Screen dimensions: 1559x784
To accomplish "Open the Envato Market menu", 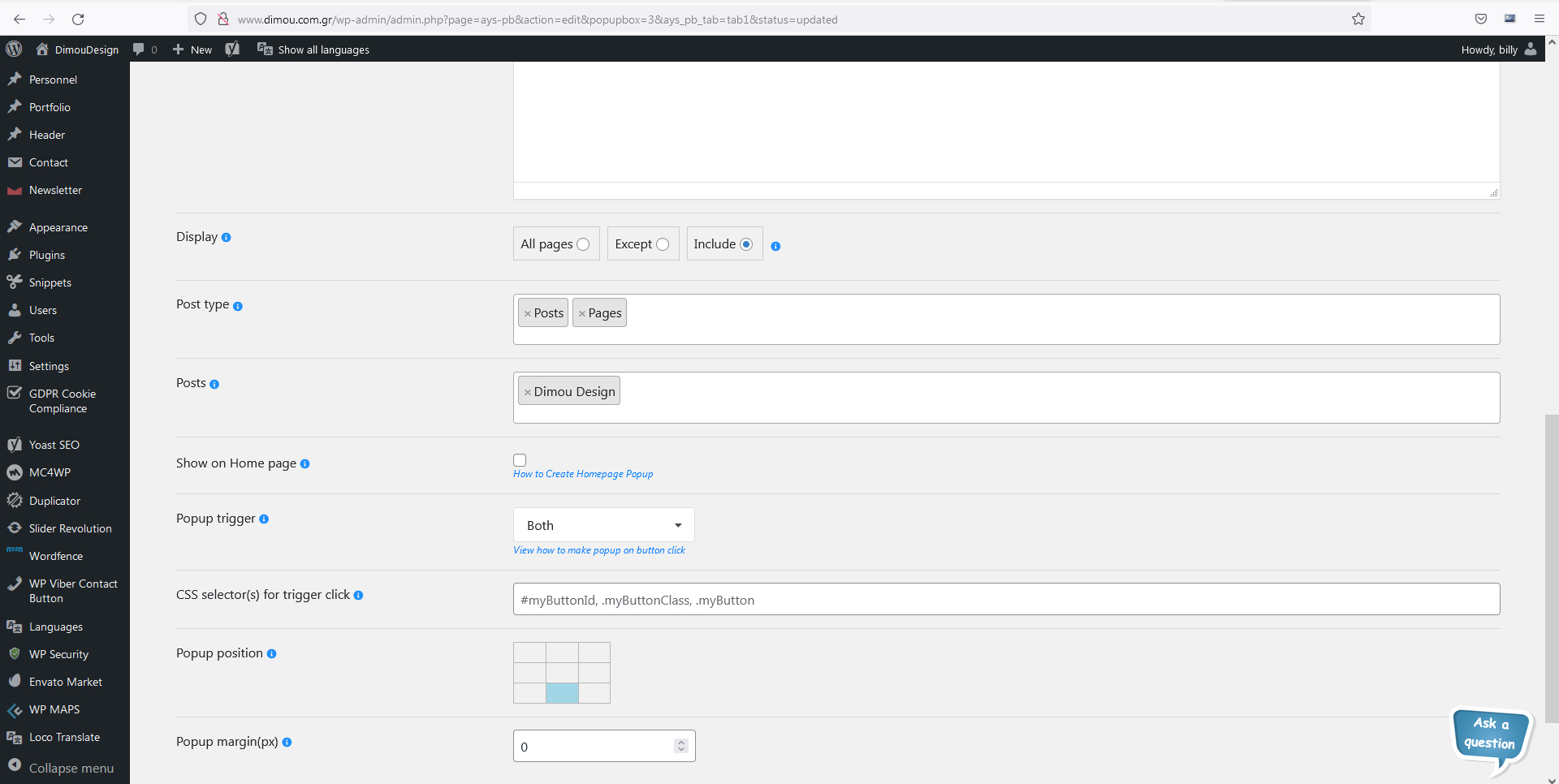I will pos(65,682).
